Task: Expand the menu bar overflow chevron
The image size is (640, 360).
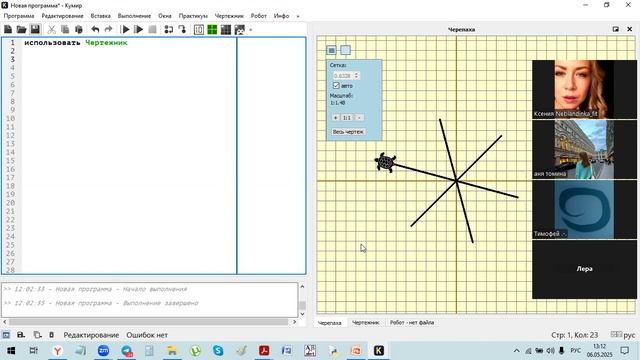Action: click(298, 16)
